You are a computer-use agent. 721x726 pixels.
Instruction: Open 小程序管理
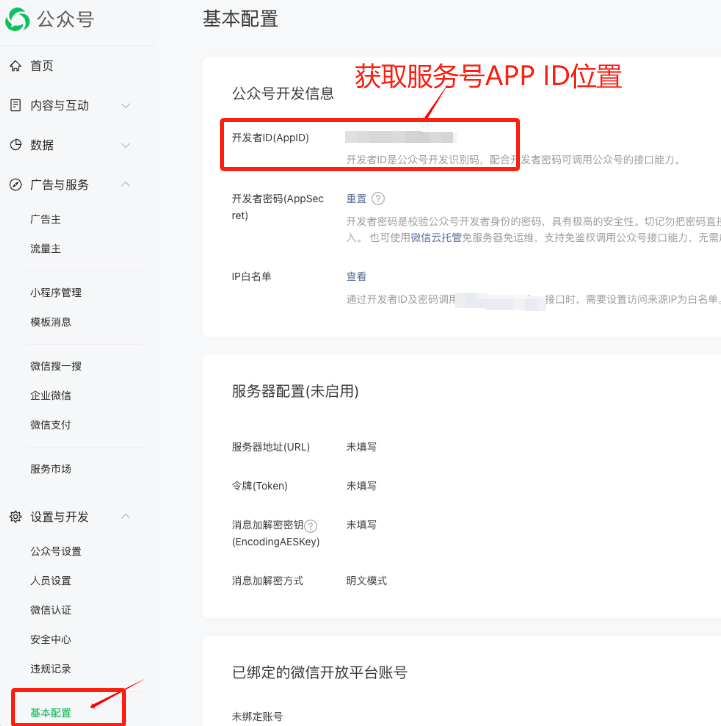56,293
